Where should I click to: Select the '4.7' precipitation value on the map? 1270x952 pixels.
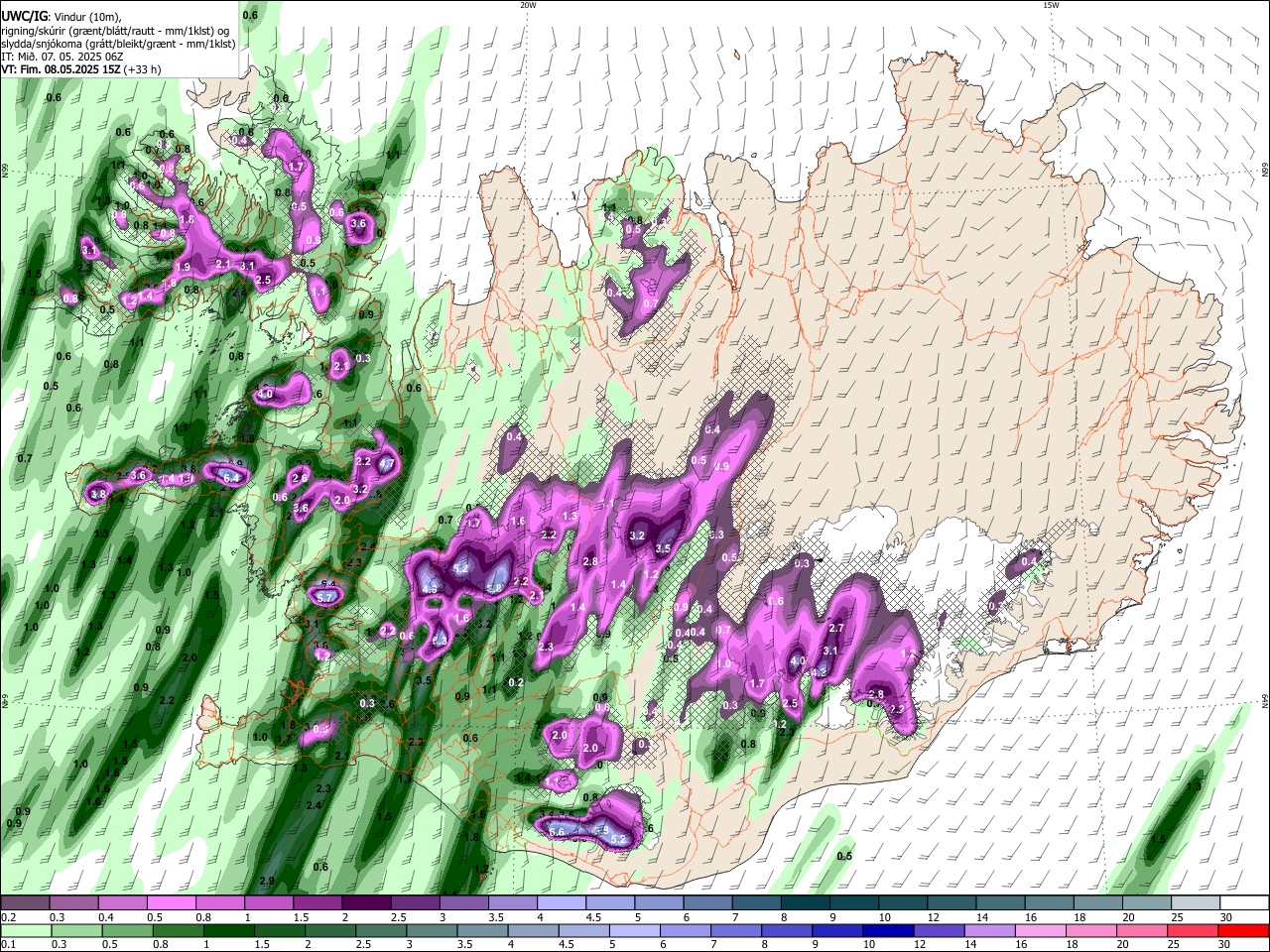tap(387, 463)
